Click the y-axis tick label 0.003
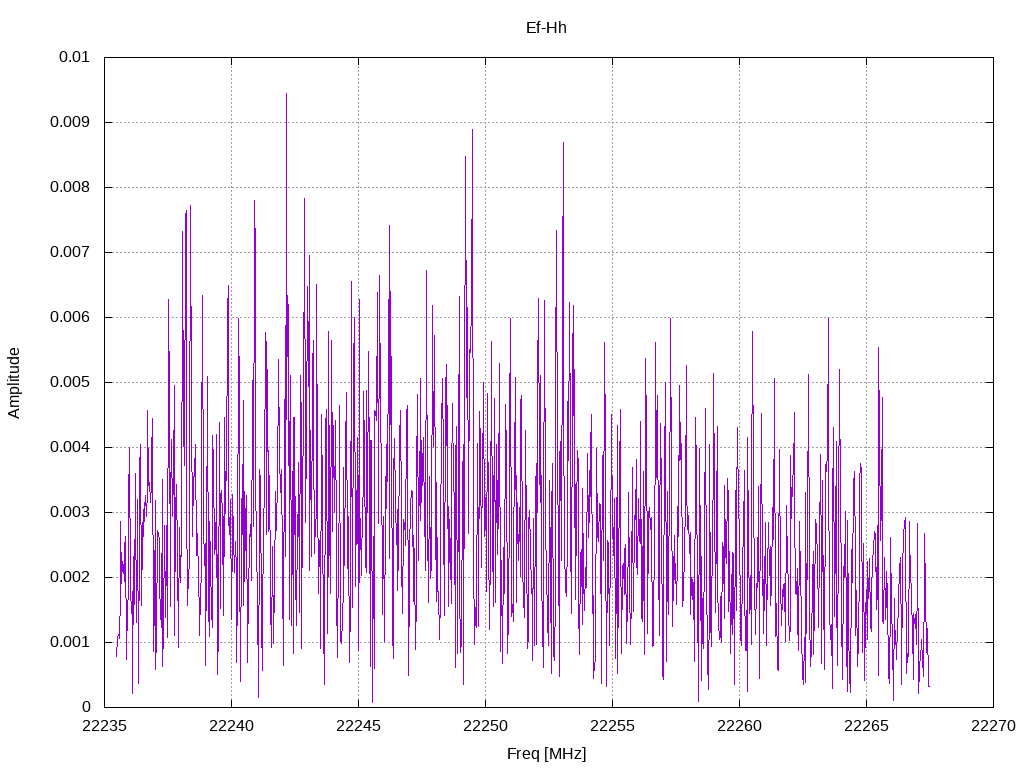Screen dimensions: 1024x768 tap(70, 512)
